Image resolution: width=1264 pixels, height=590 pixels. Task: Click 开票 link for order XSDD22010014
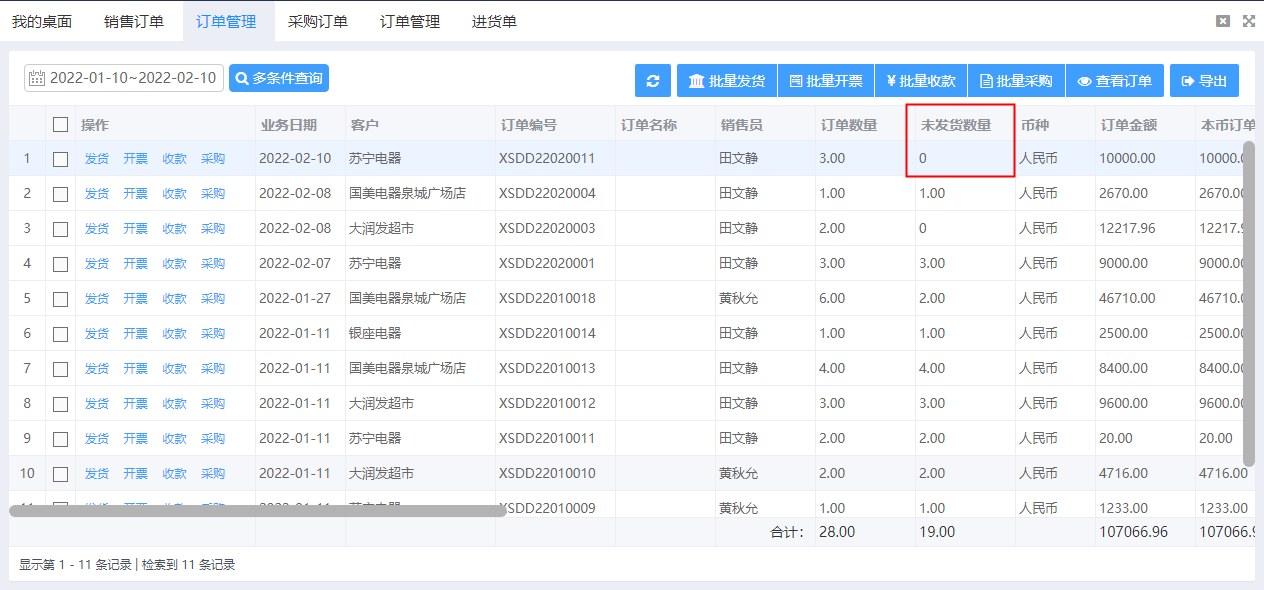[x=136, y=334]
